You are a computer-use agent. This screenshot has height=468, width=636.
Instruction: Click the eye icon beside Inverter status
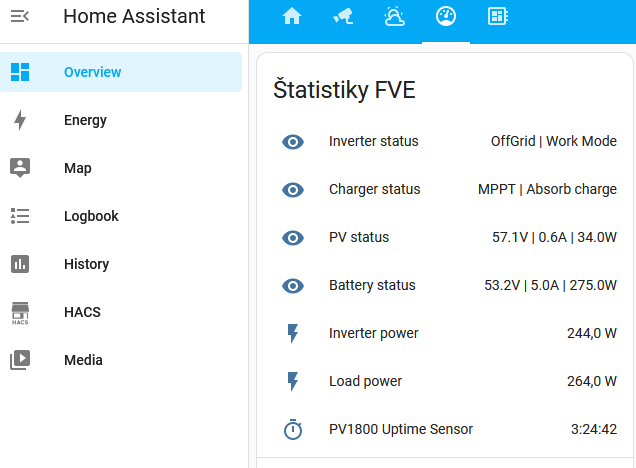[293, 142]
